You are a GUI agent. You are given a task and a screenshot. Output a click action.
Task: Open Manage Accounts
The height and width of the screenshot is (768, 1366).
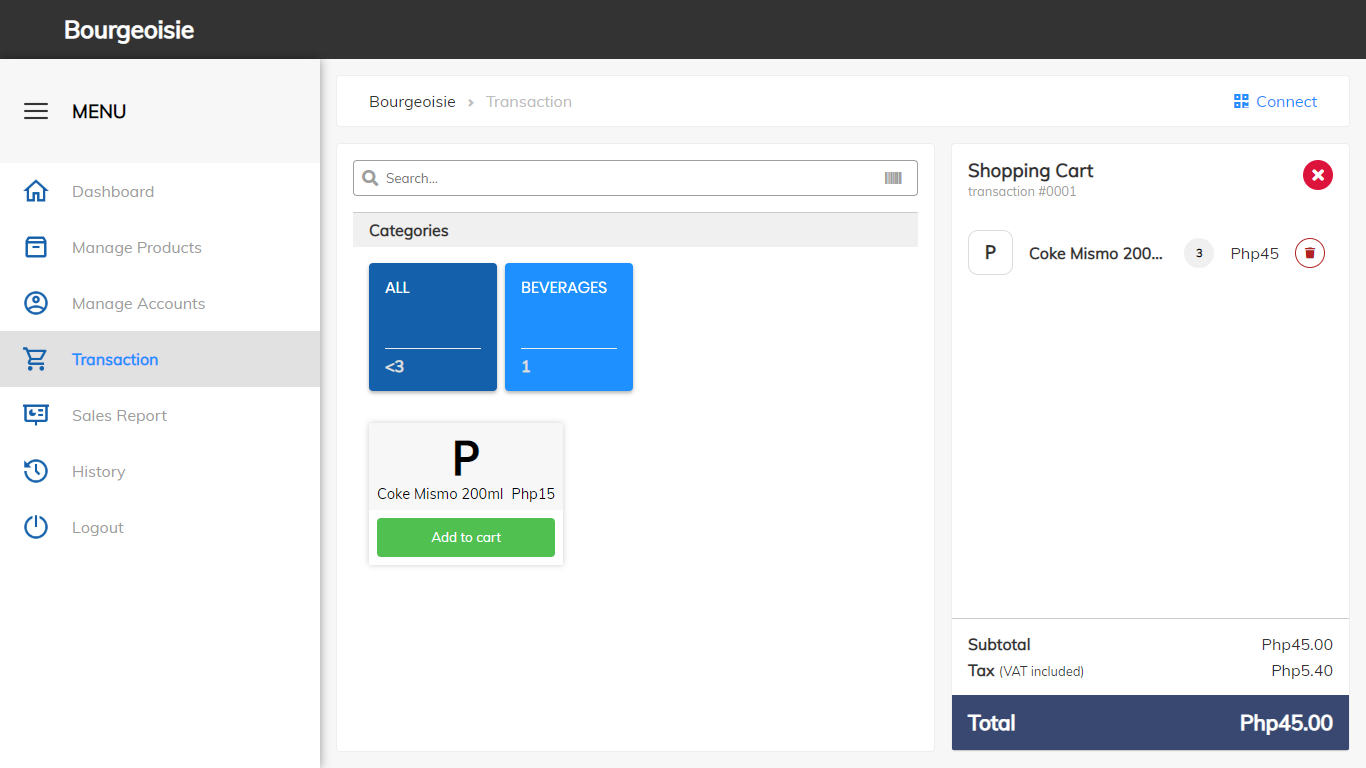pyautogui.click(x=138, y=303)
